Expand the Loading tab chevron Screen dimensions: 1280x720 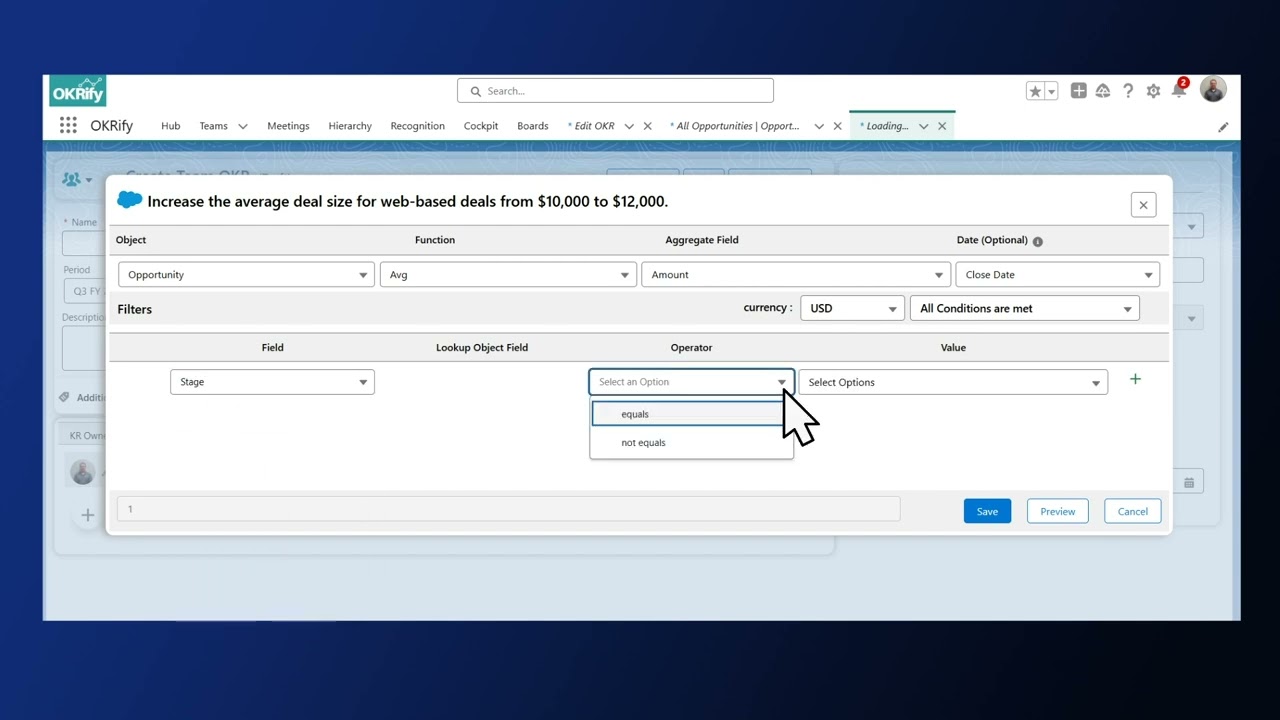(x=924, y=126)
